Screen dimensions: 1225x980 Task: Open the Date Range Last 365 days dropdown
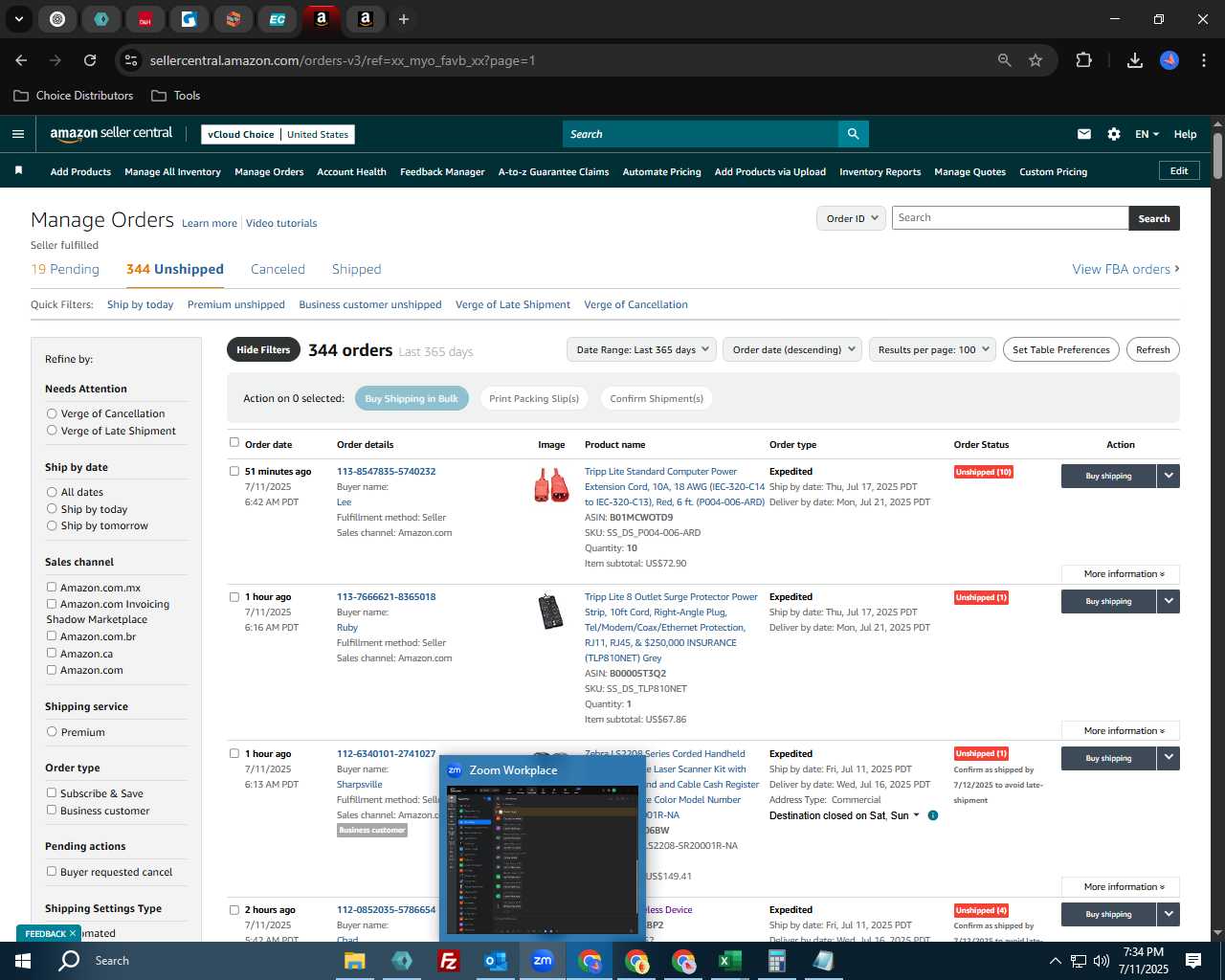coord(642,349)
